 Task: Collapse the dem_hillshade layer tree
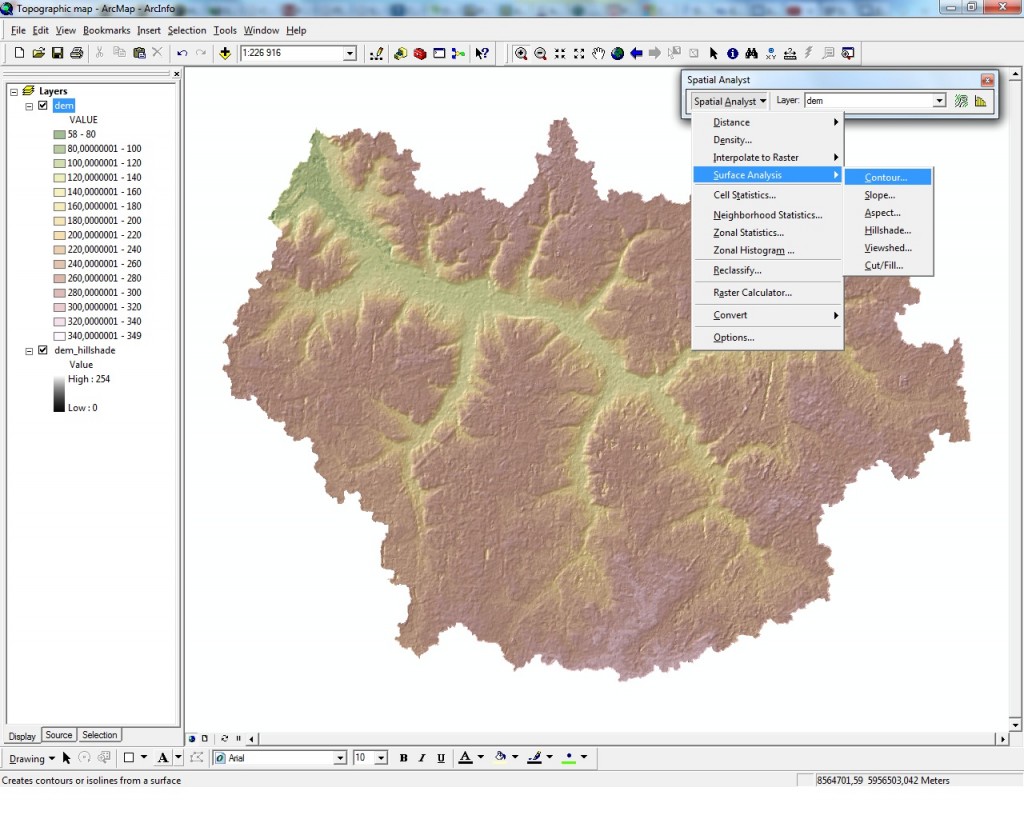[x=29, y=351]
